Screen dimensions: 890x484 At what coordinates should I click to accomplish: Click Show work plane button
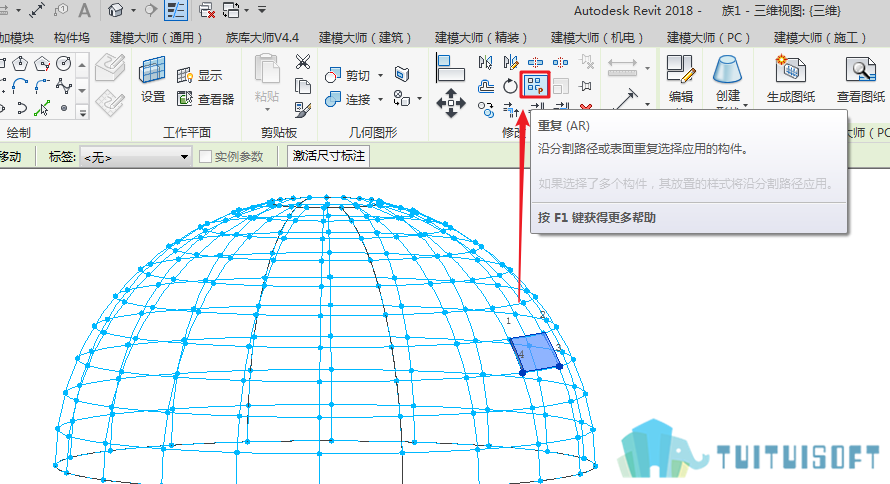[x=199, y=75]
